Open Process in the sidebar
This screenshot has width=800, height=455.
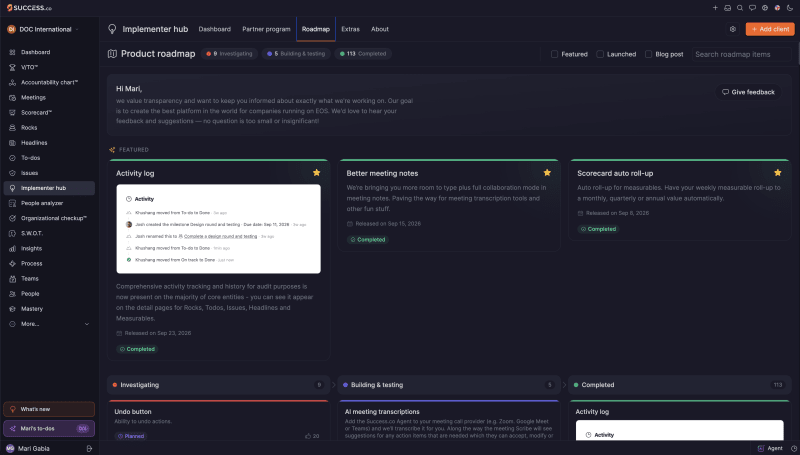[x=49, y=263]
